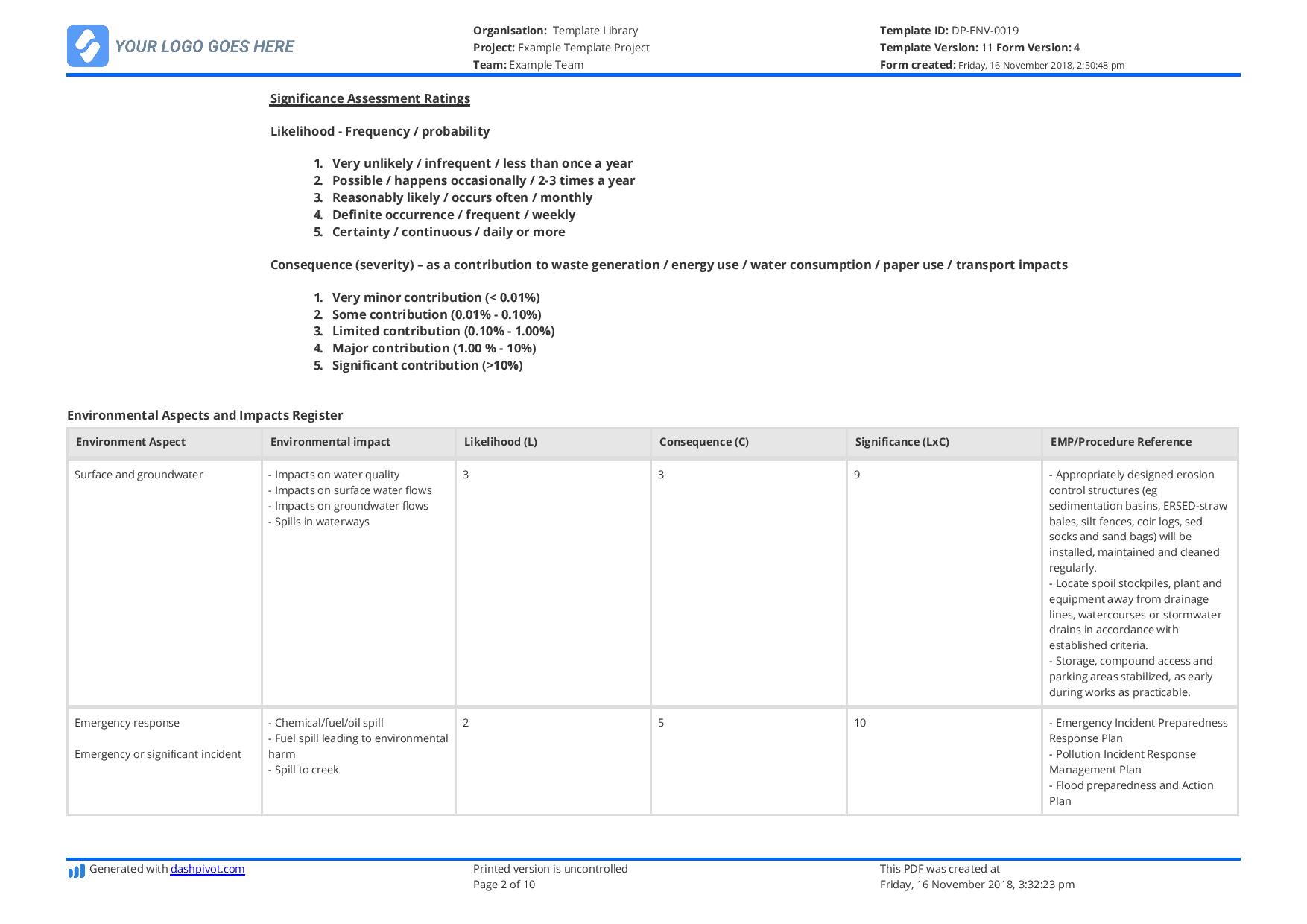Click the Project Example Template Project label

coord(562,47)
